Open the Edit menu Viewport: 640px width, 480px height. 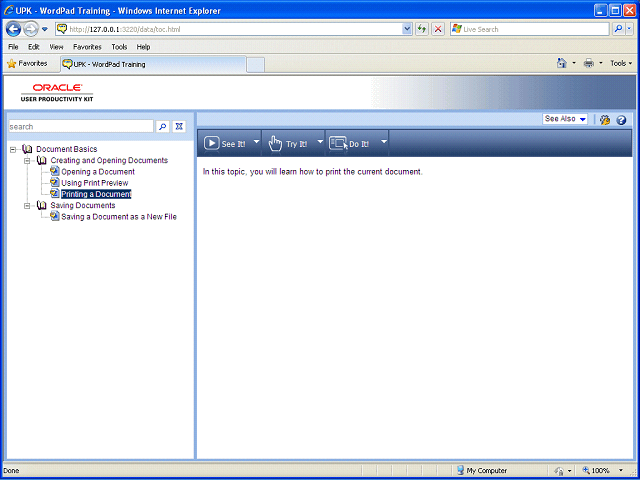[x=33, y=47]
